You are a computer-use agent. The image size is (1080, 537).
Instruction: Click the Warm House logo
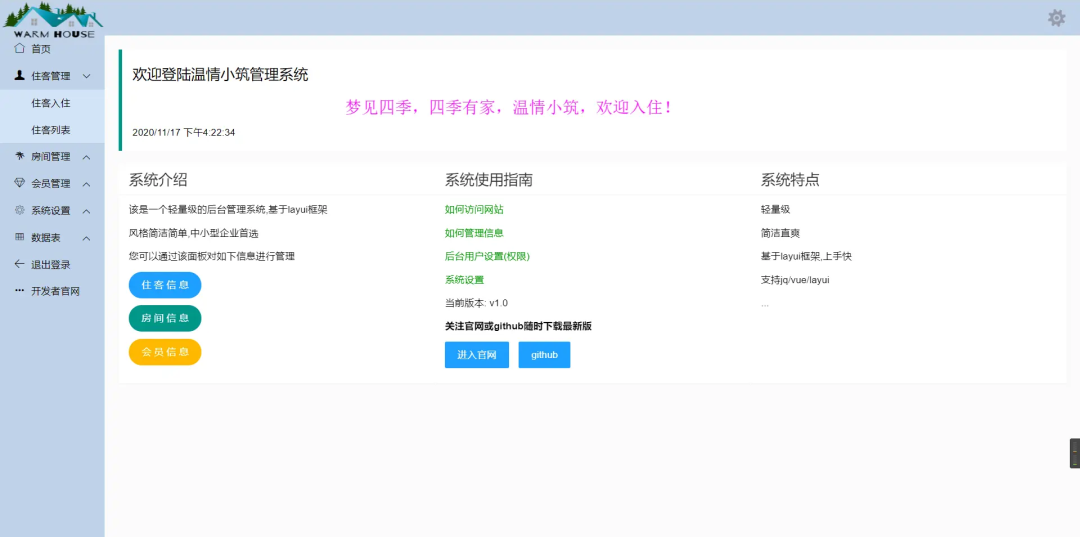coord(53,20)
